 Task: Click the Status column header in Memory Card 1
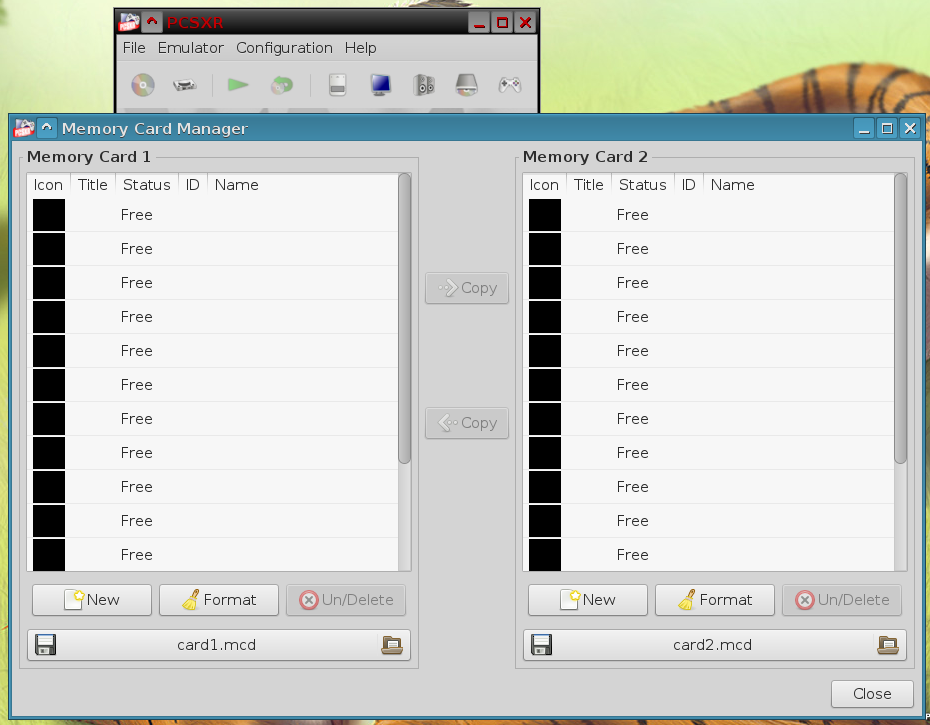(x=146, y=185)
